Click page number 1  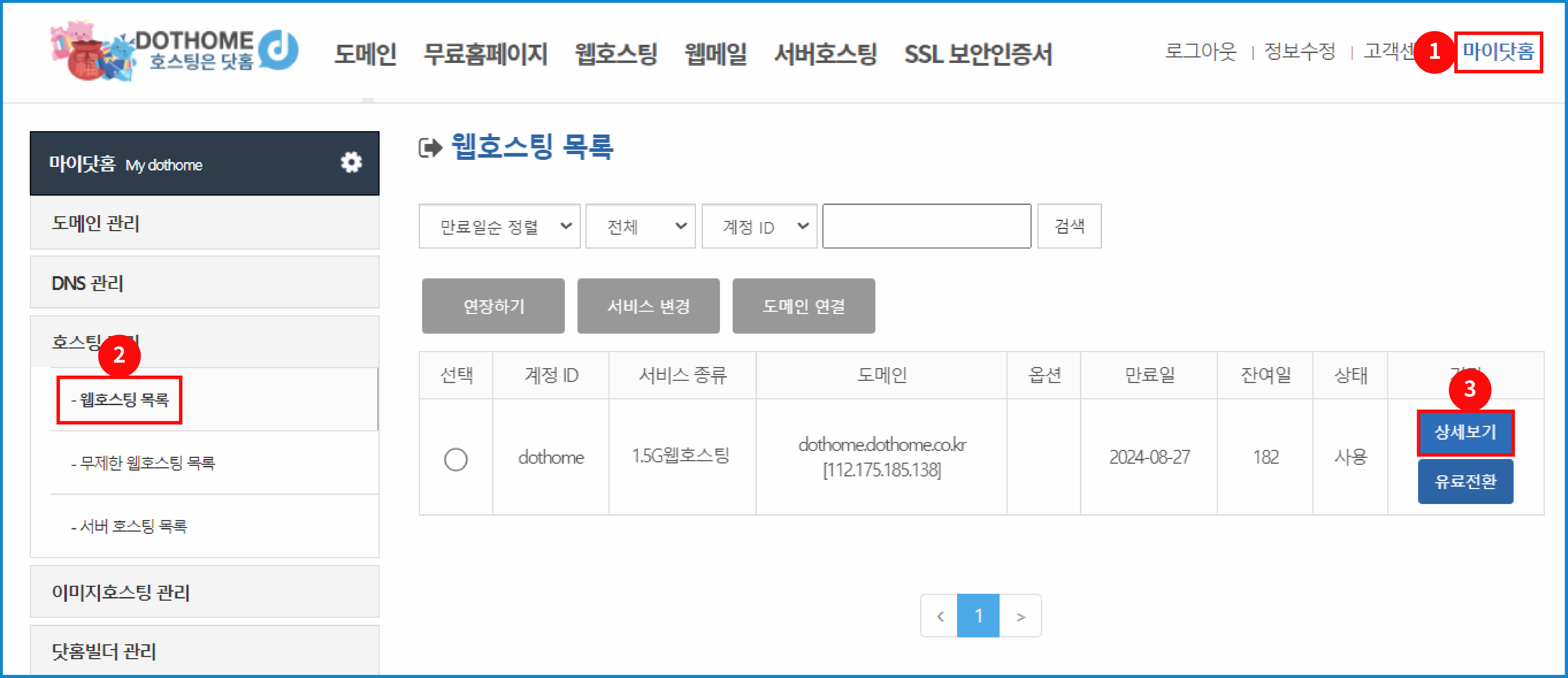[x=978, y=616]
